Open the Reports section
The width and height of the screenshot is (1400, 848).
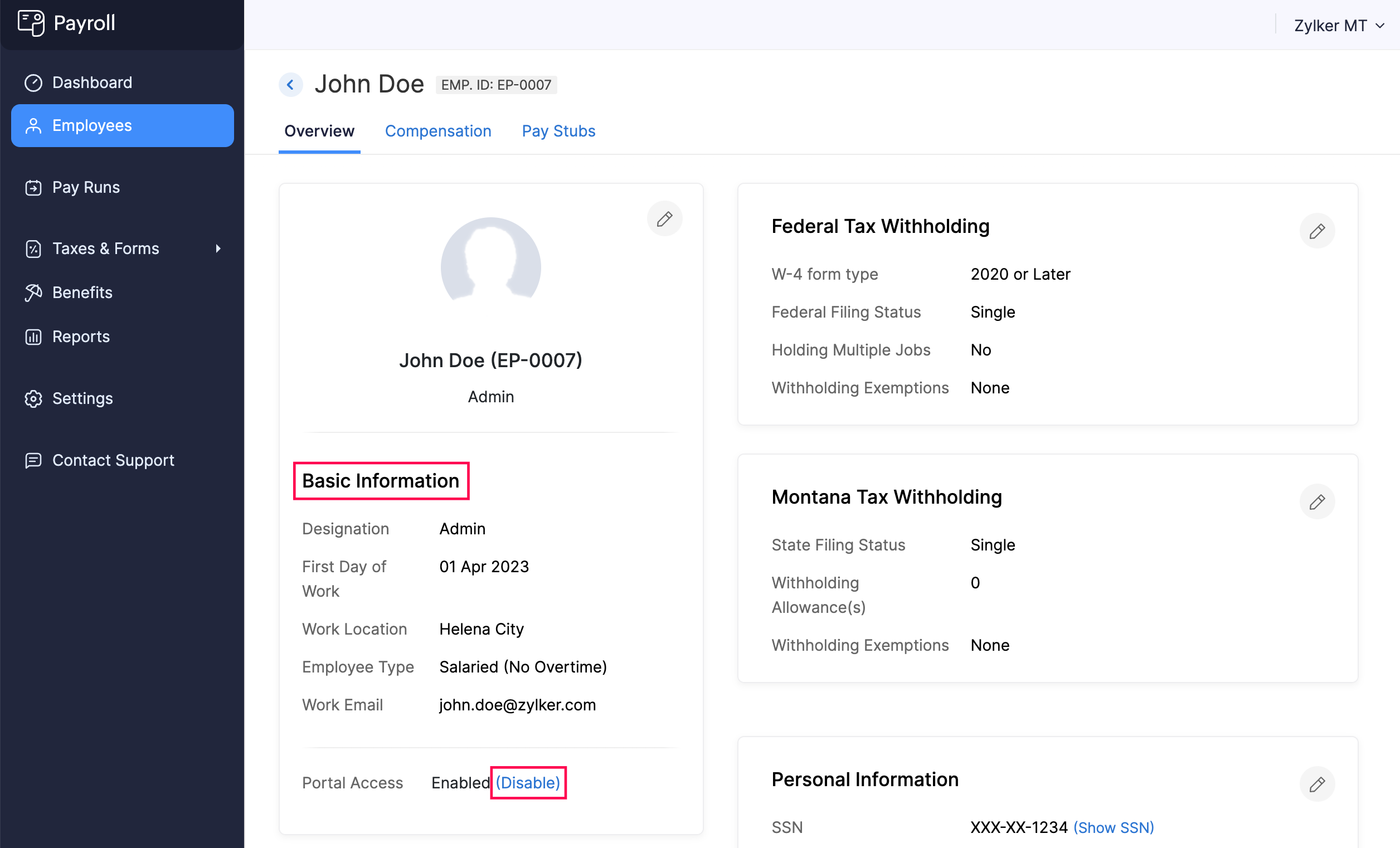click(81, 336)
